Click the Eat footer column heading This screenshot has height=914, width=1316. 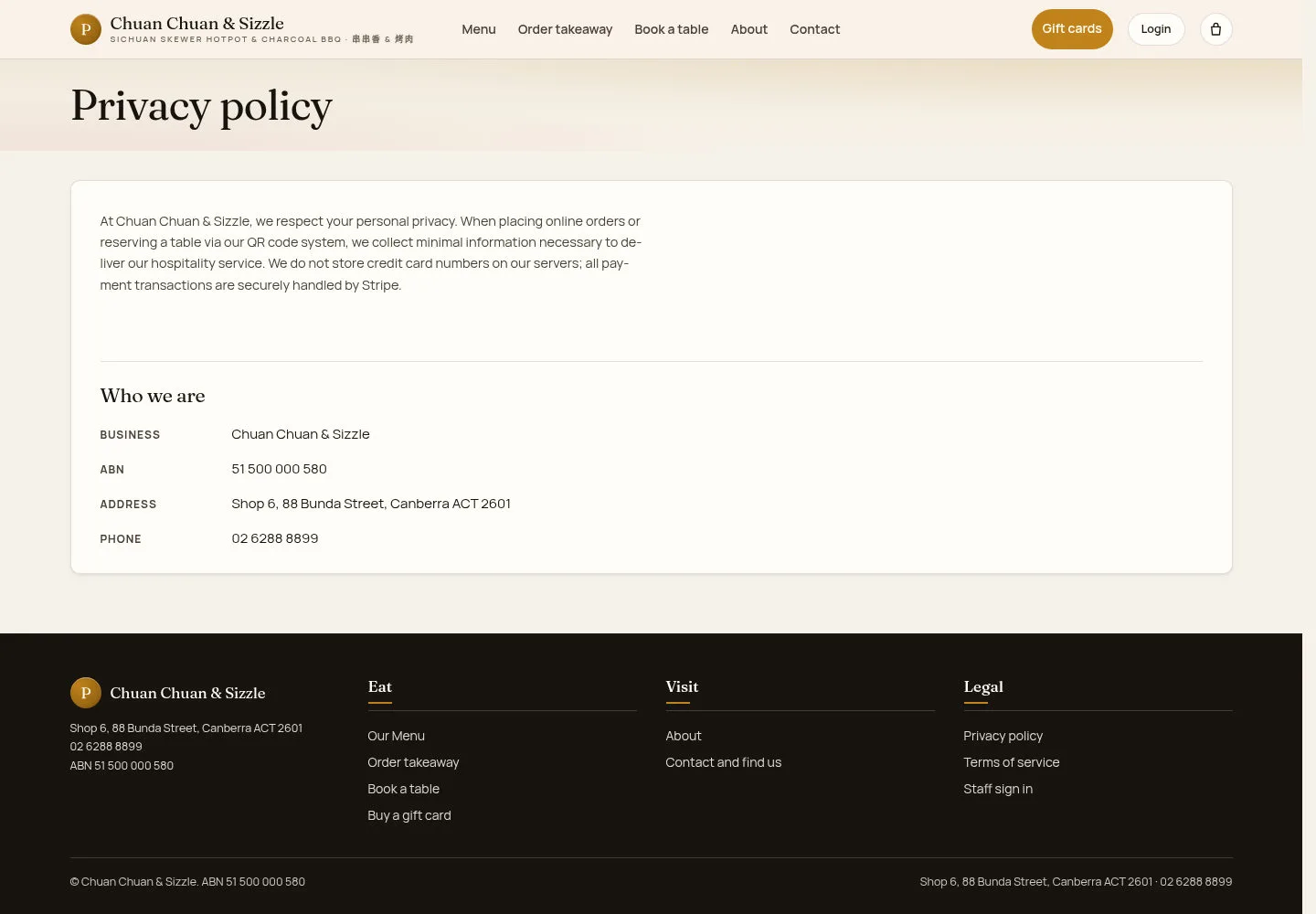coord(380,686)
